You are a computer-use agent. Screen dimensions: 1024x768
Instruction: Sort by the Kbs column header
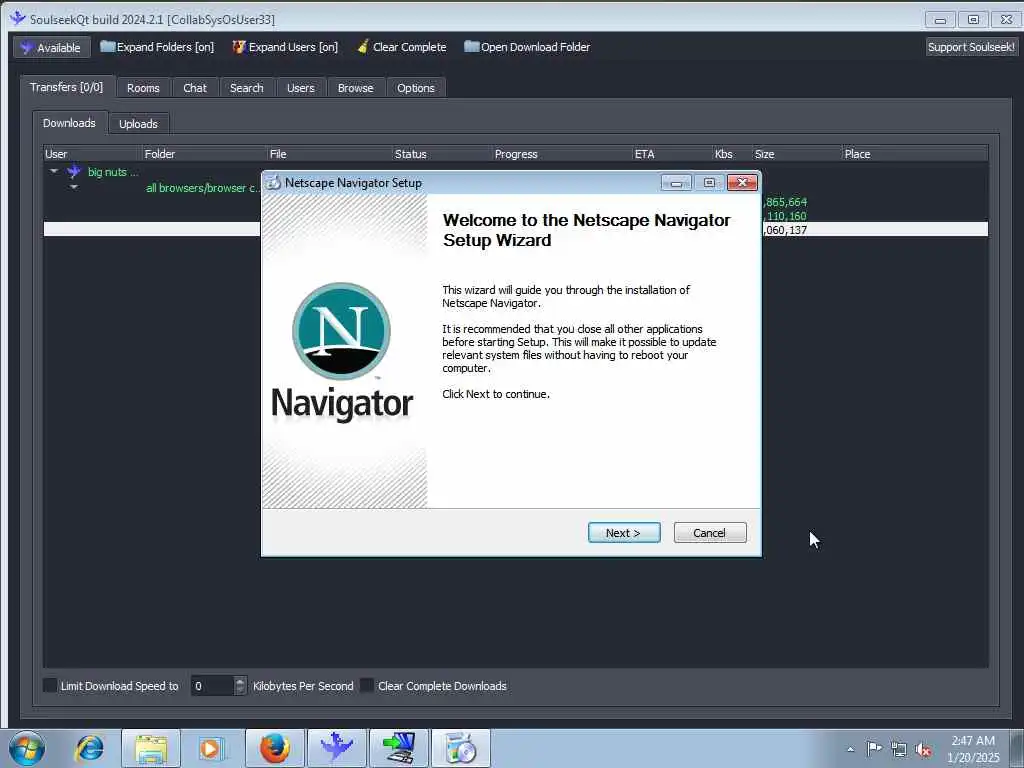pyautogui.click(x=733, y=154)
